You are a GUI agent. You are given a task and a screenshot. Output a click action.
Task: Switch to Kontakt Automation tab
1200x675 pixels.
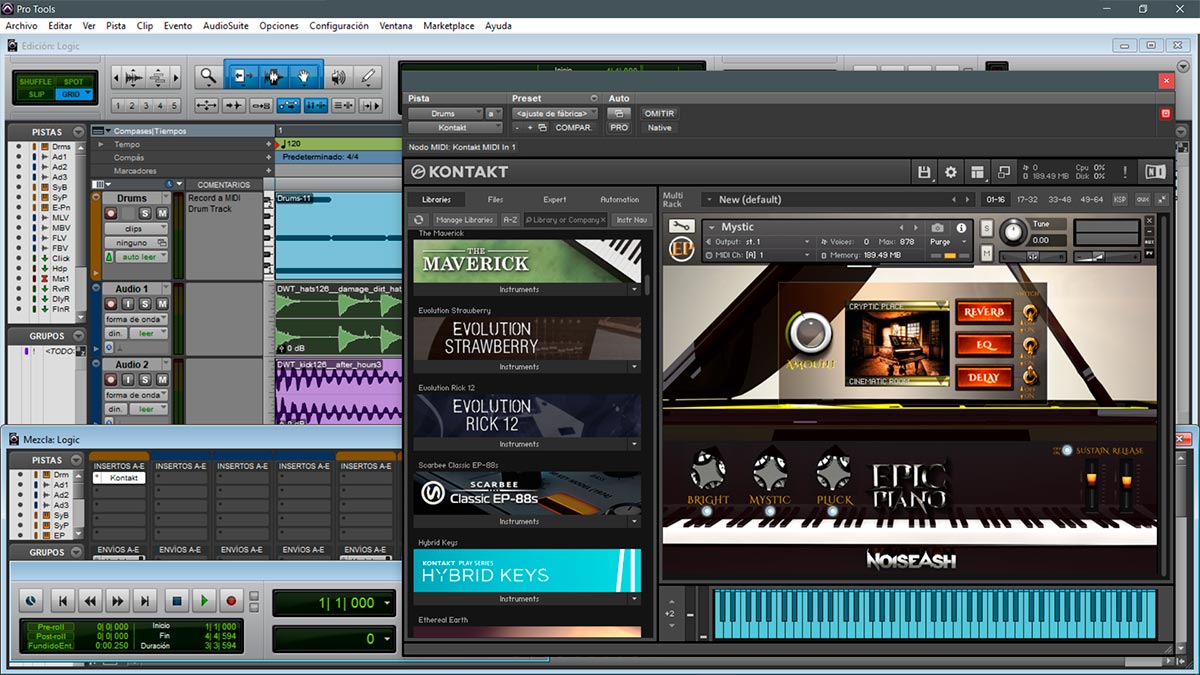click(x=619, y=199)
